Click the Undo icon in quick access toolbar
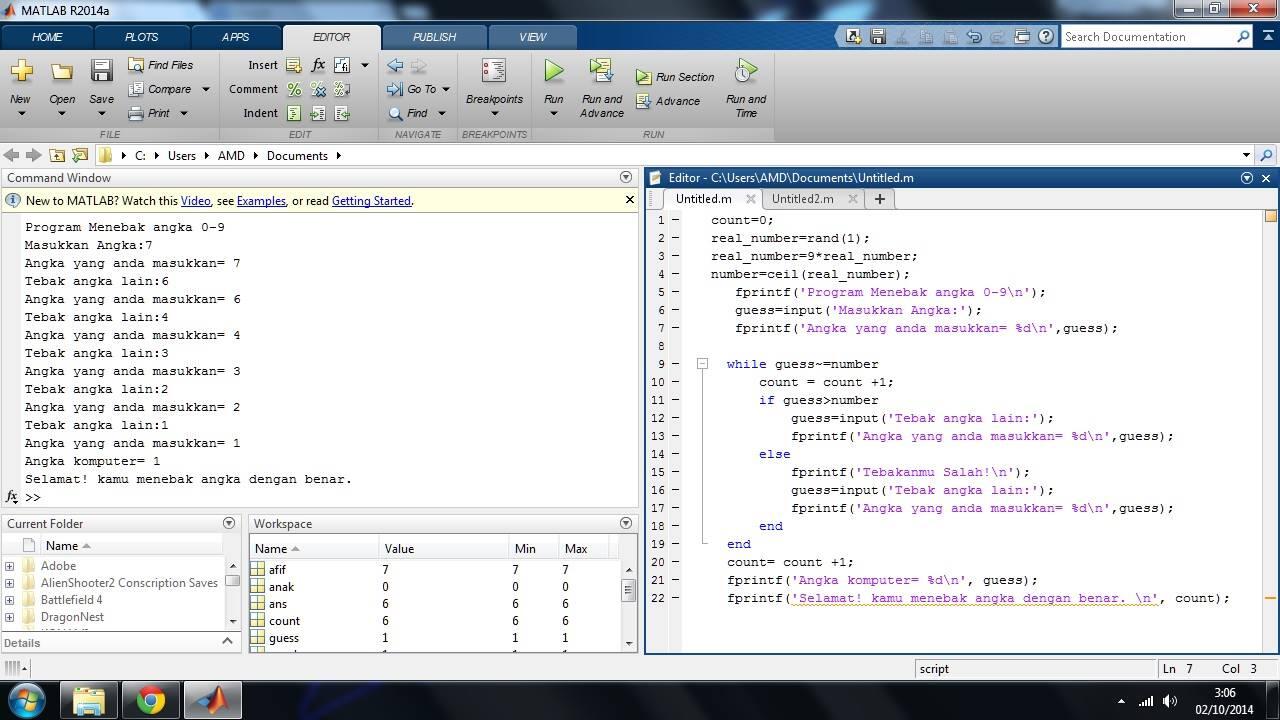 coord(974,36)
